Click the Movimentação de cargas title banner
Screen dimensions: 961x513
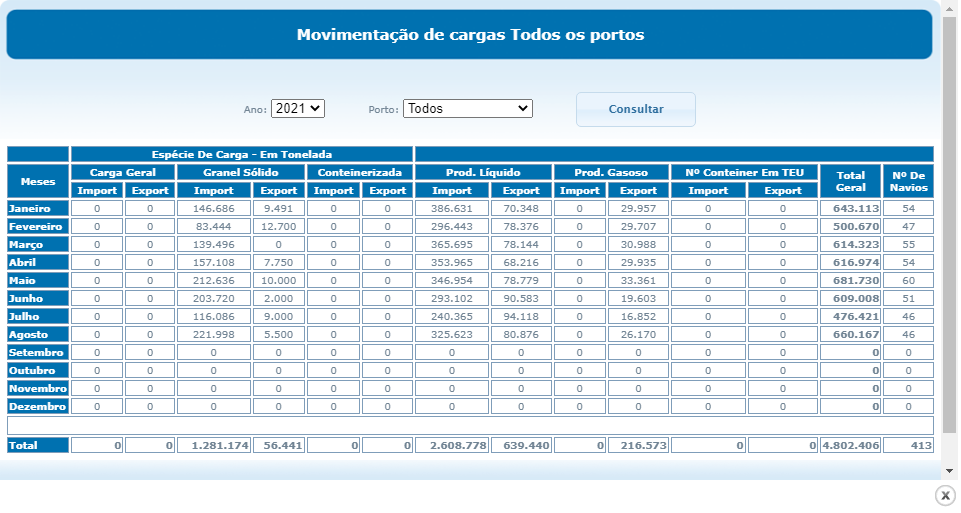(469, 34)
